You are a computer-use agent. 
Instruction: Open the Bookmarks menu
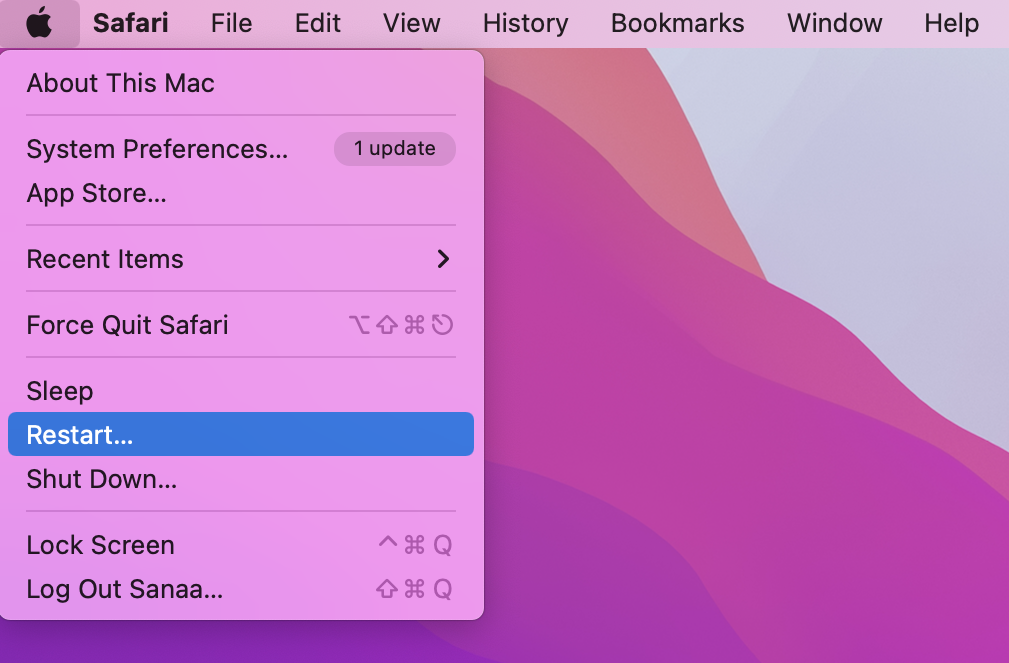tap(677, 23)
